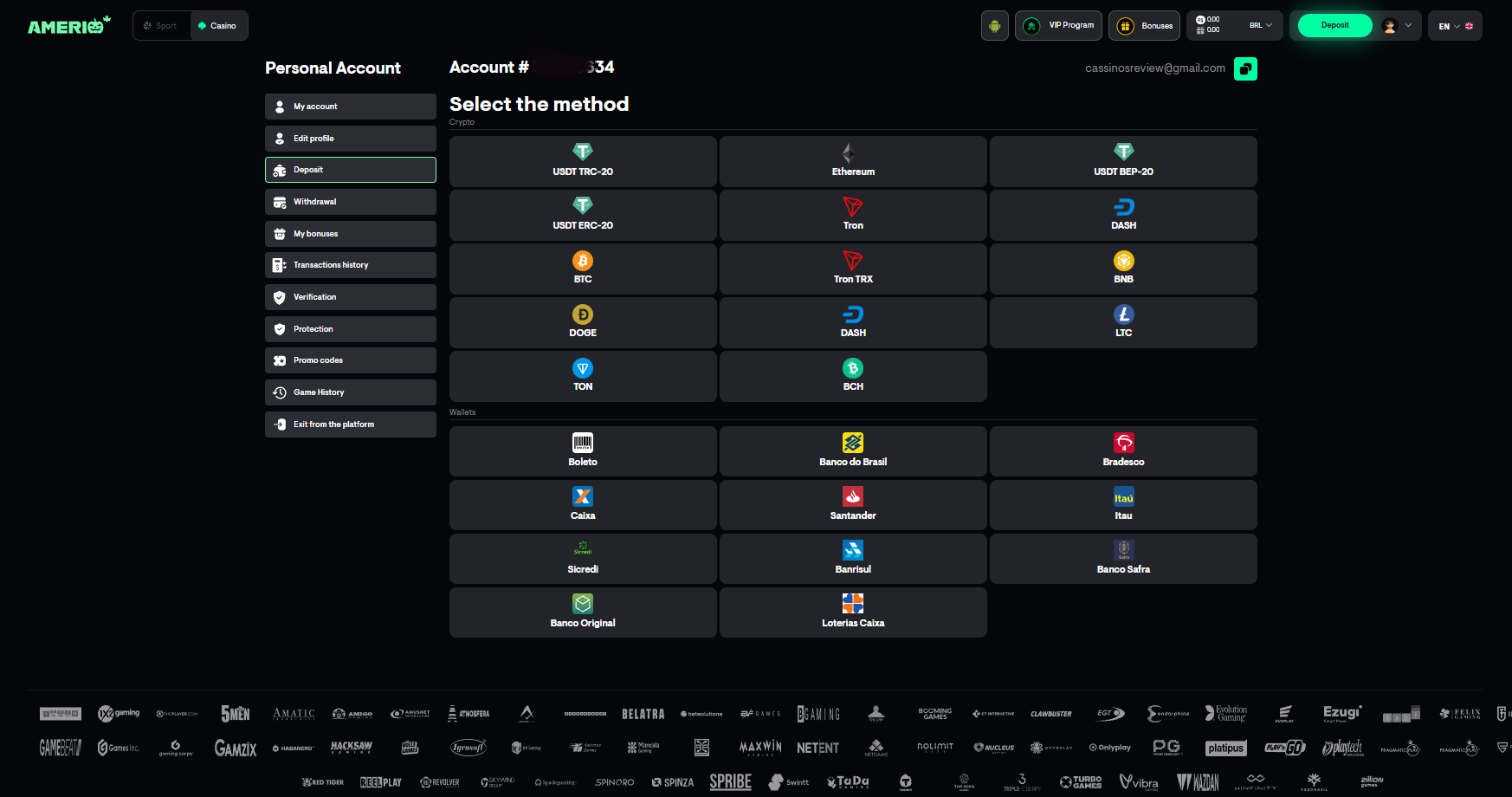Image resolution: width=1512 pixels, height=797 pixels.
Task: Open the Android app download icon
Action: 995,25
